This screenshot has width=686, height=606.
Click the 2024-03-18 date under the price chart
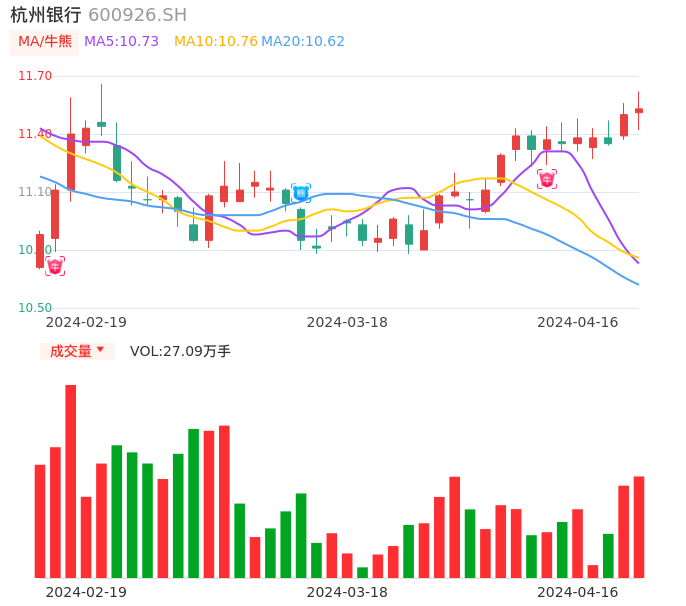click(x=347, y=322)
